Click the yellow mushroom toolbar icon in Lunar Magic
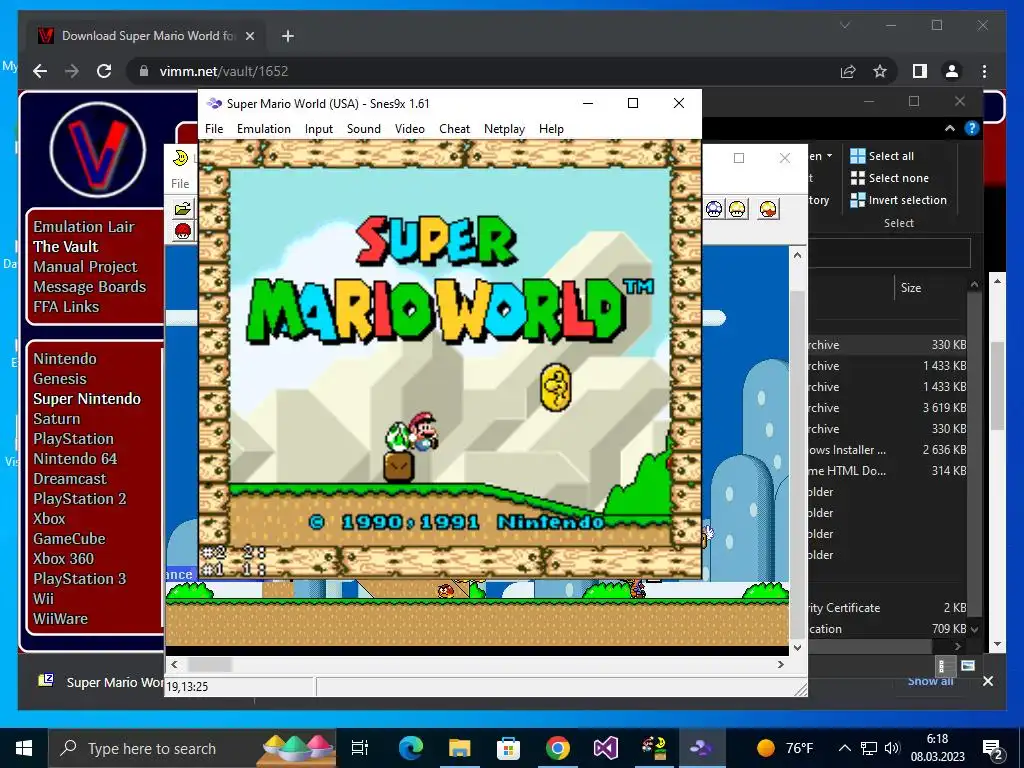The height and width of the screenshot is (768, 1024). pos(737,209)
